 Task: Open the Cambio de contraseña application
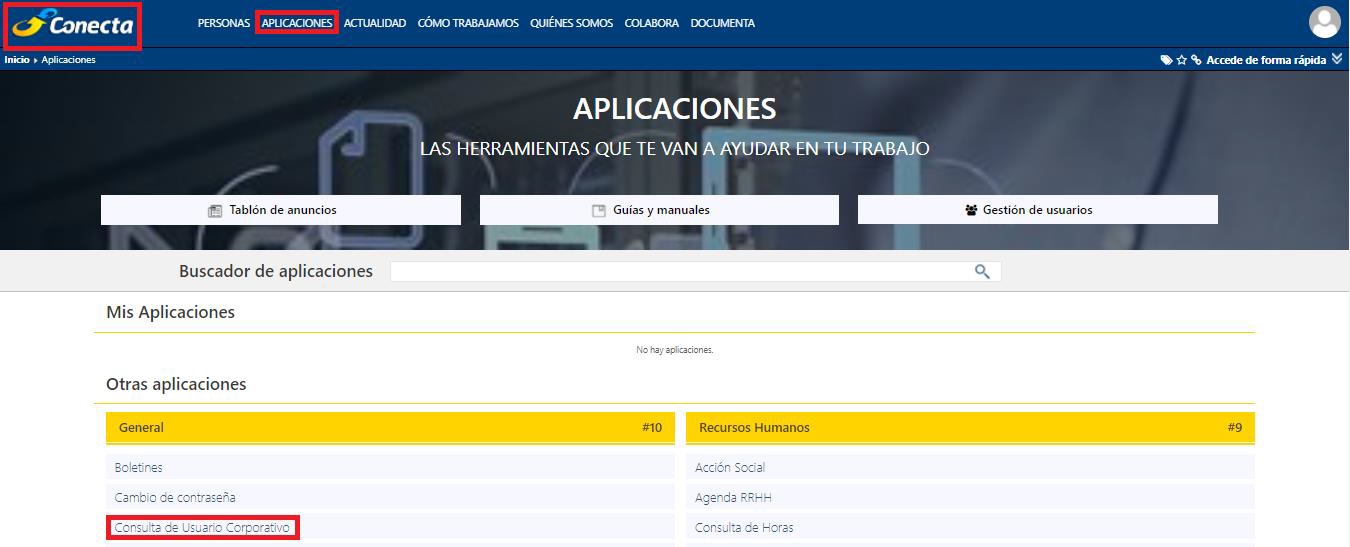175,497
